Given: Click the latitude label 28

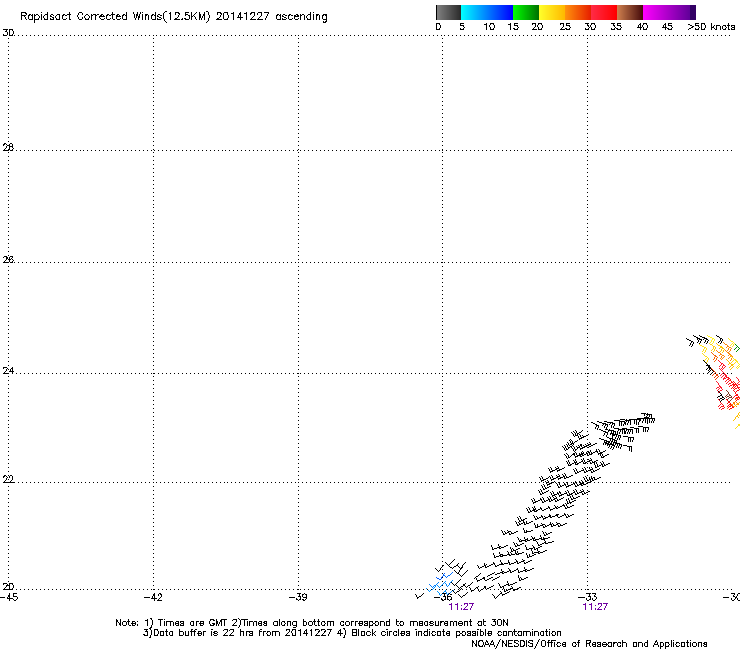Looking at the screenshot, I should click(8, 147).
